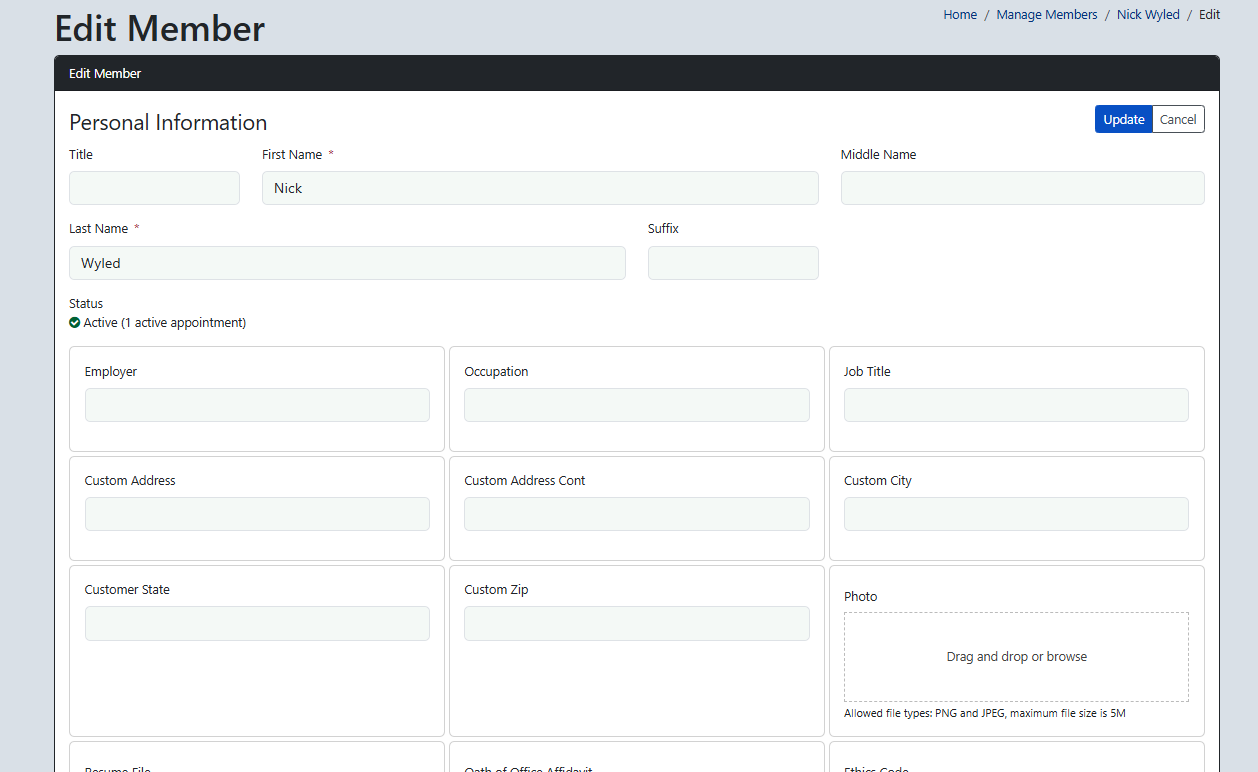Go to Manage Members breadcrumb
1258x772 pixels.
[x=1047, y=15]
